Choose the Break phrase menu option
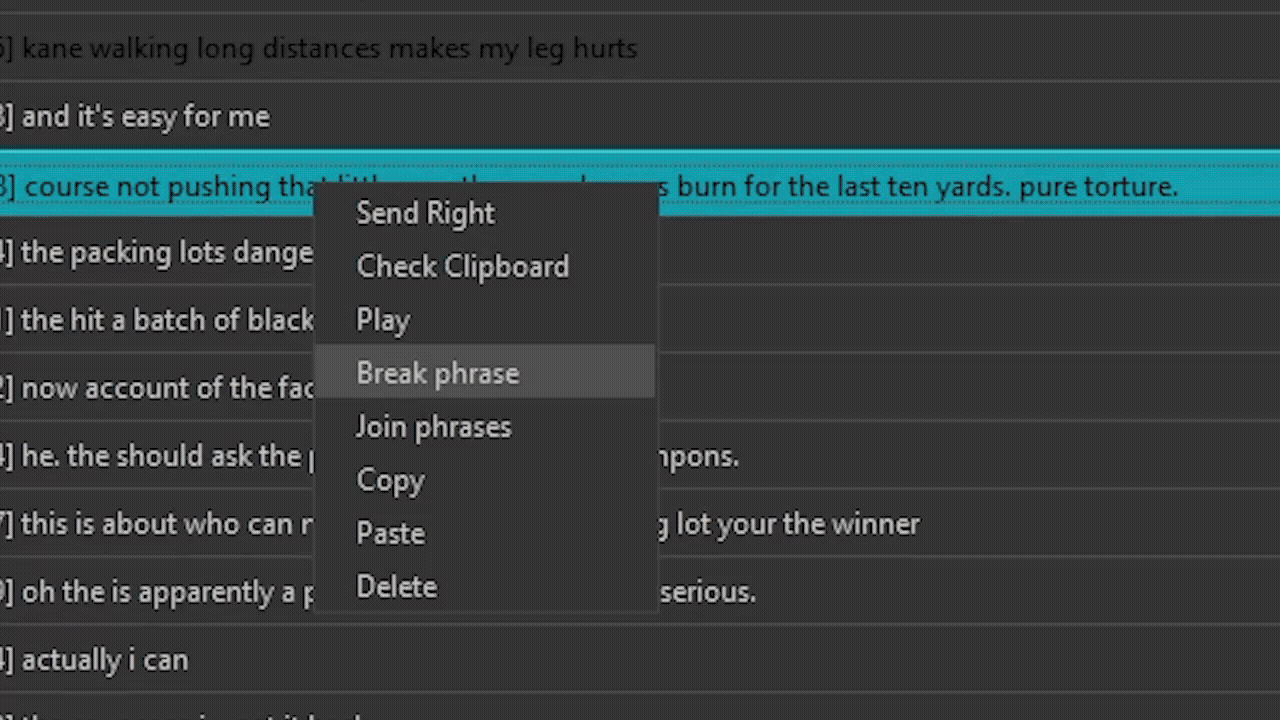 pos(437,374)
